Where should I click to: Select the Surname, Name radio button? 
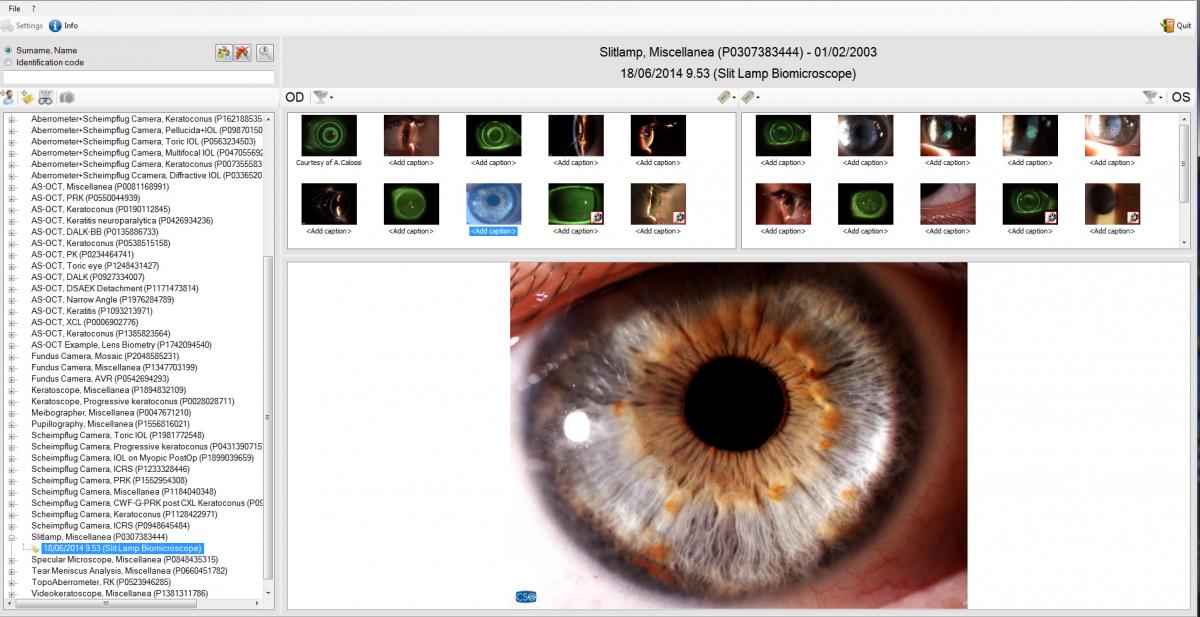click(x=9, y=50)
